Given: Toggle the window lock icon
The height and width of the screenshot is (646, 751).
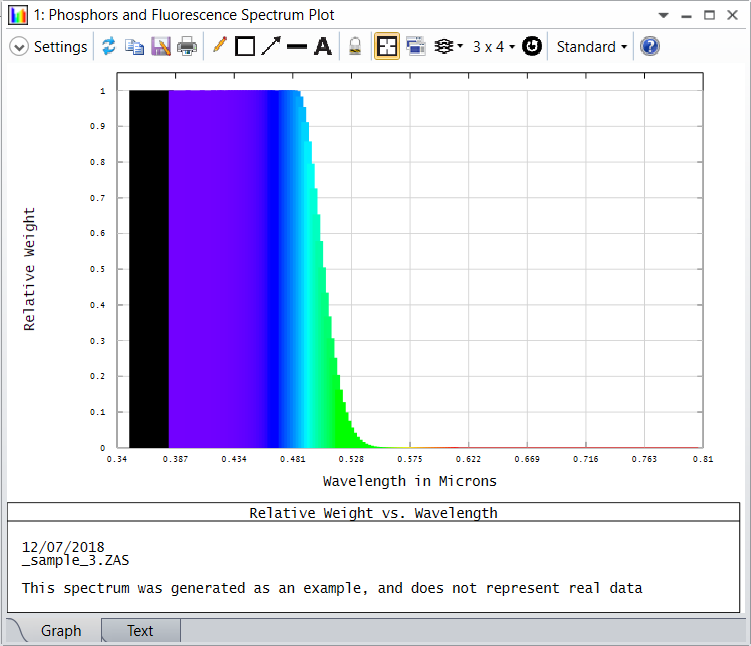Looking at the screenshot, I should click(355, 46).
